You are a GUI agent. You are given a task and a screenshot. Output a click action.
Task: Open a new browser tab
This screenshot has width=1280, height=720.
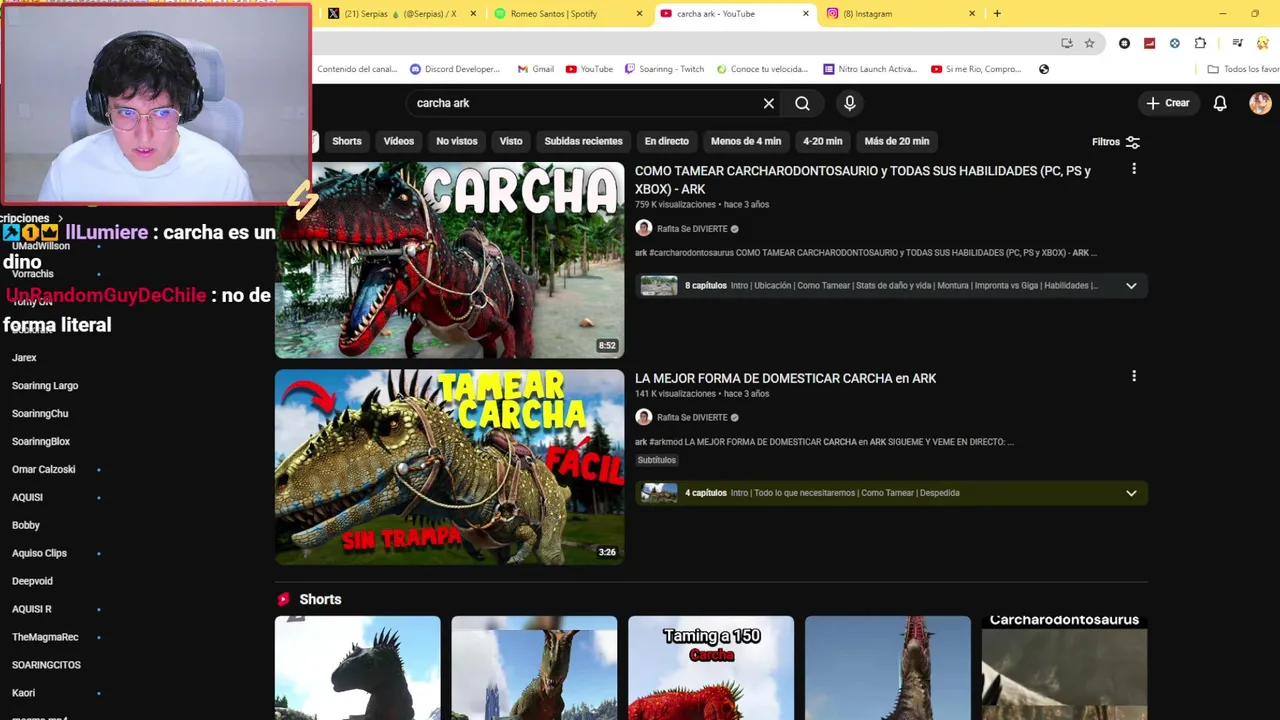997,13
